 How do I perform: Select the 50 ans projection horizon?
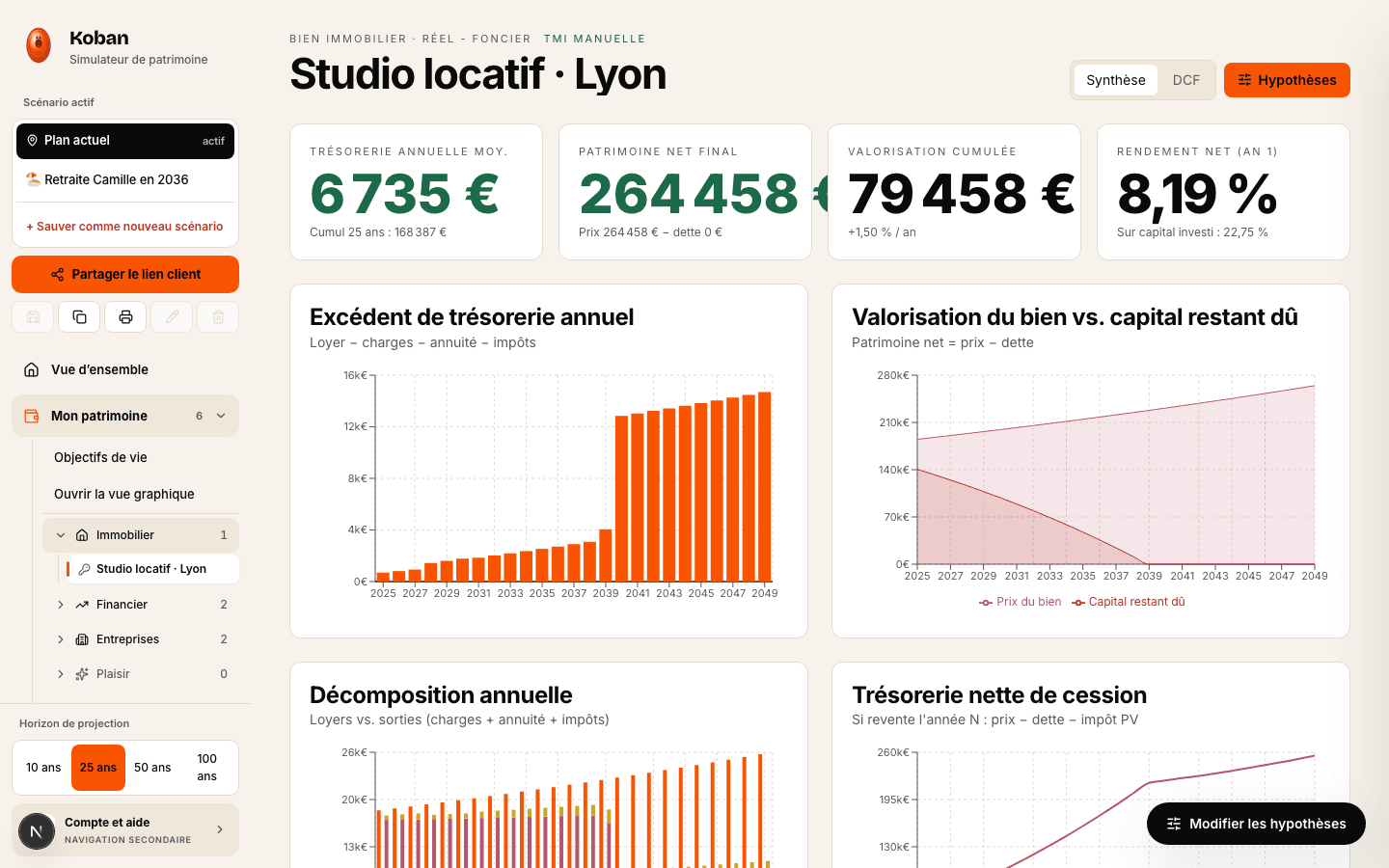click(152, 768)
